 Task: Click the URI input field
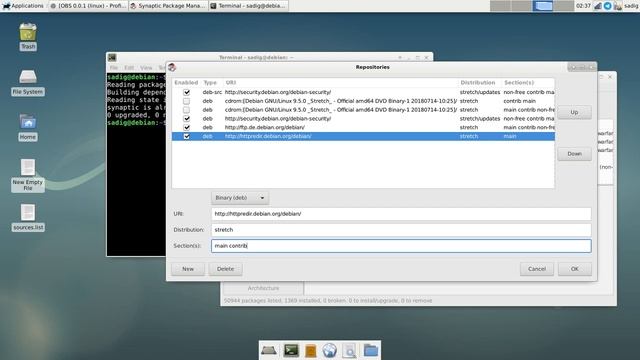click(x=401, y=214)
